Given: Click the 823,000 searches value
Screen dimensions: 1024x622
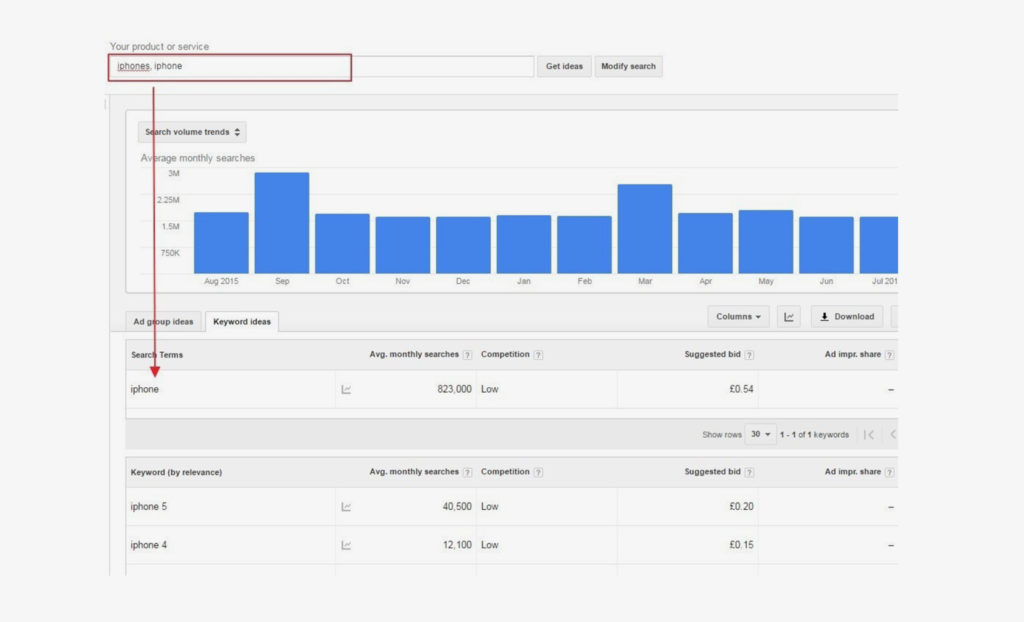Looking at the screenshot, I should pos(454,389).
